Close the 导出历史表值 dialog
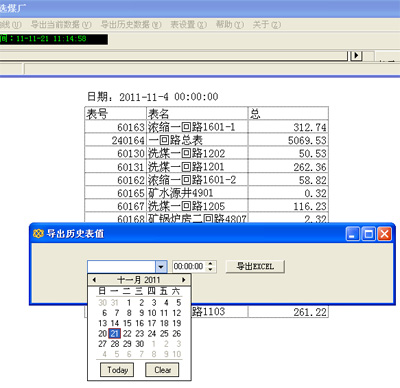This screenshot has height=388, width=400. click(384, 234)
